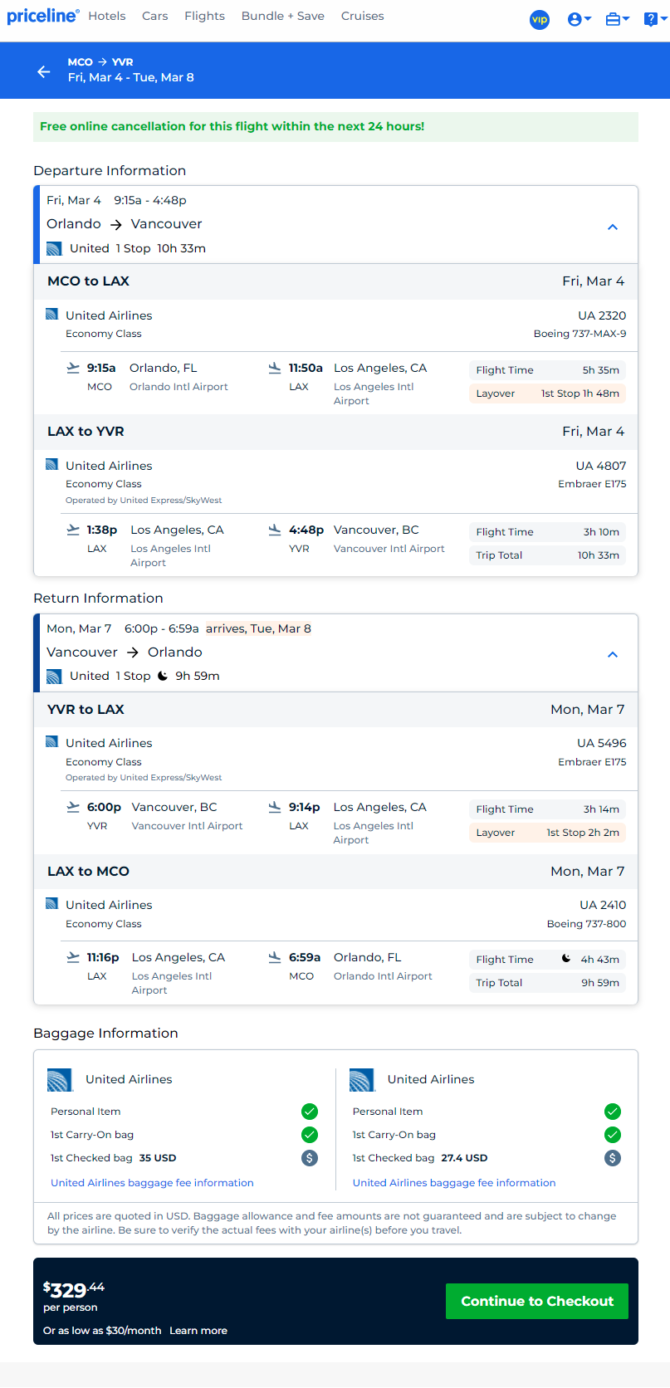The image size is (670, 1388).
Task: Click the United Airlines logo in departure baggage
Action: point(60,1080)
